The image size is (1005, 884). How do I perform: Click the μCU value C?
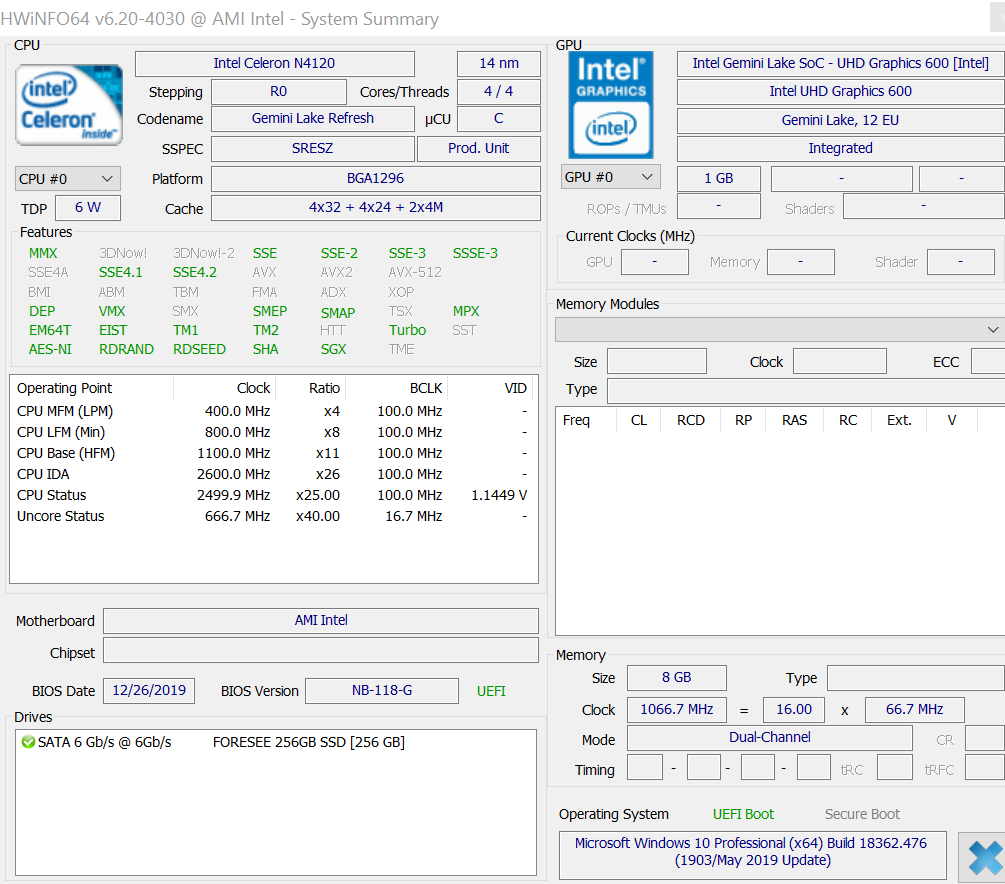[499, 119]
